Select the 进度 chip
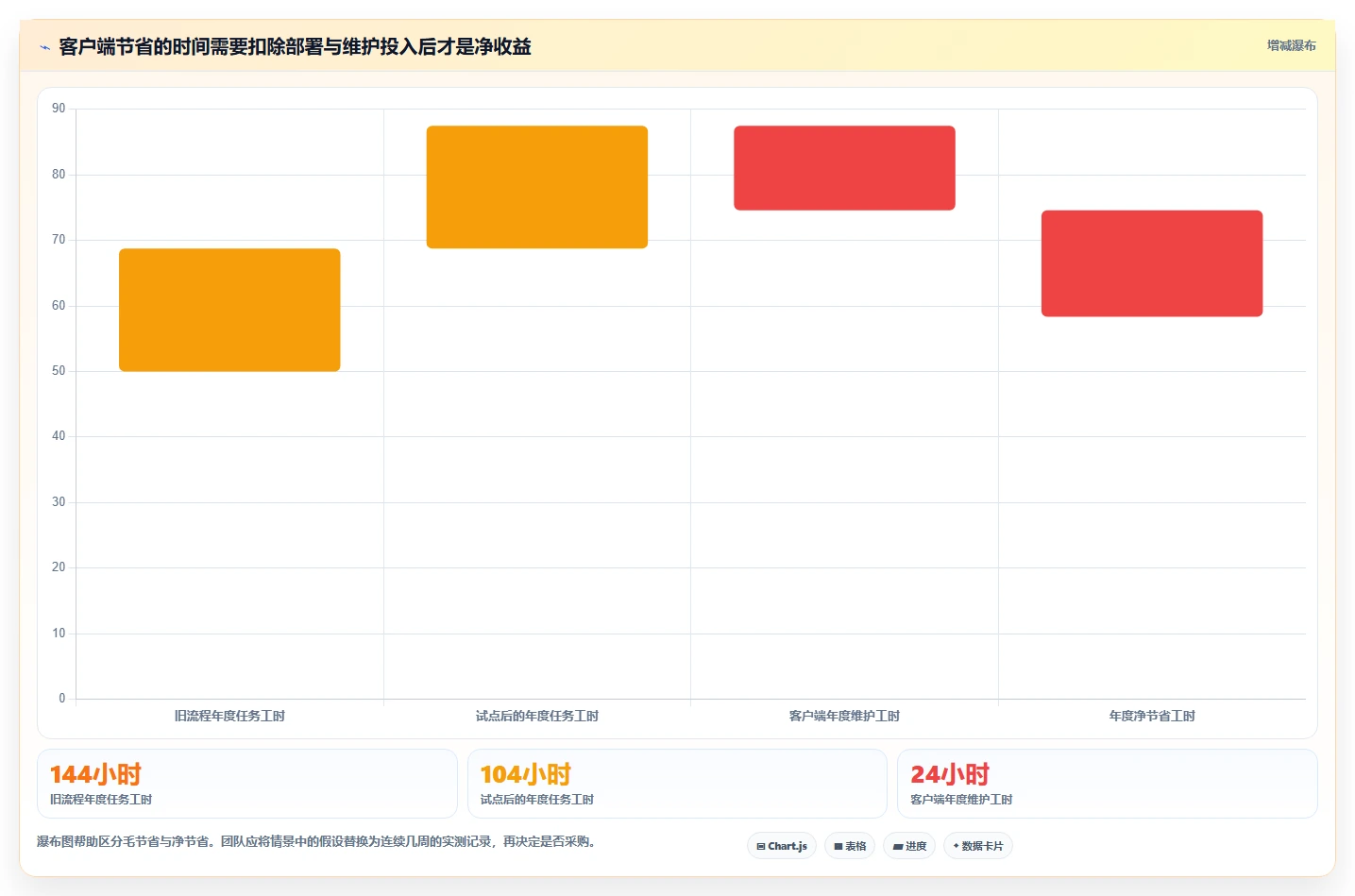Viewport: 1355px width, 896px height. pos(909,846)
